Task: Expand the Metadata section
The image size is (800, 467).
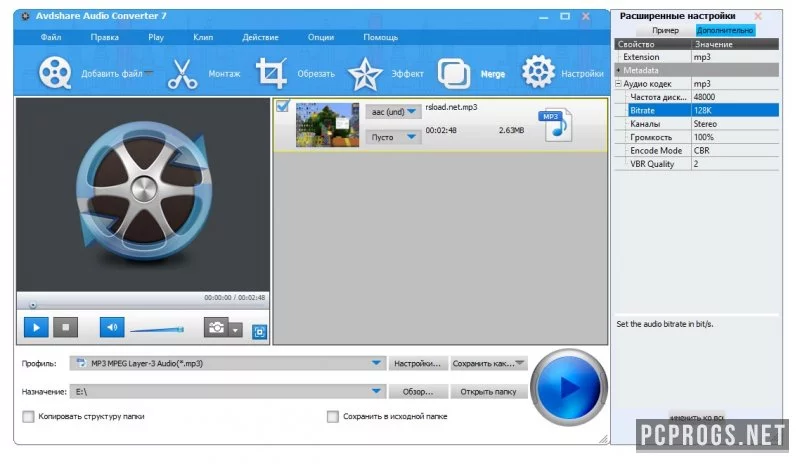Action: 618,70
